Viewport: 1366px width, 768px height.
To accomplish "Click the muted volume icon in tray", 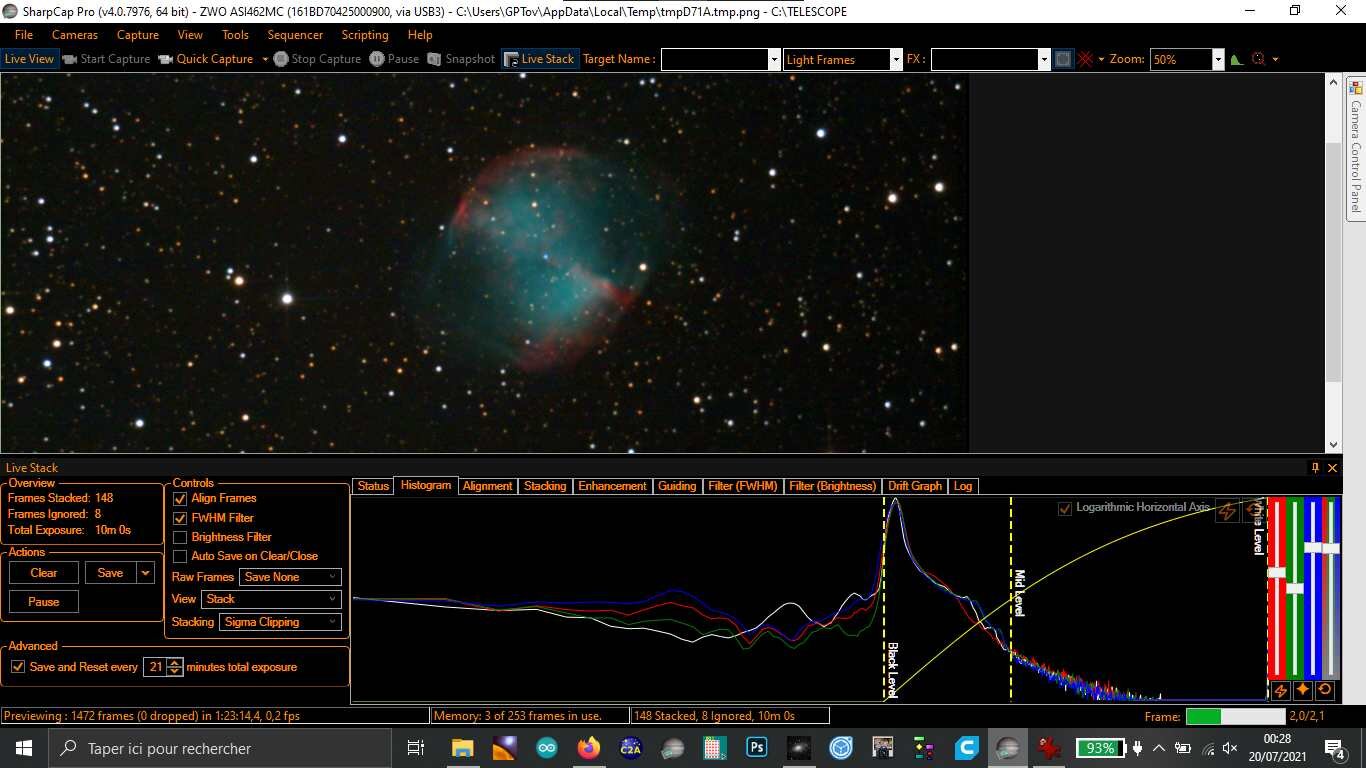I will pos(1230,748).
